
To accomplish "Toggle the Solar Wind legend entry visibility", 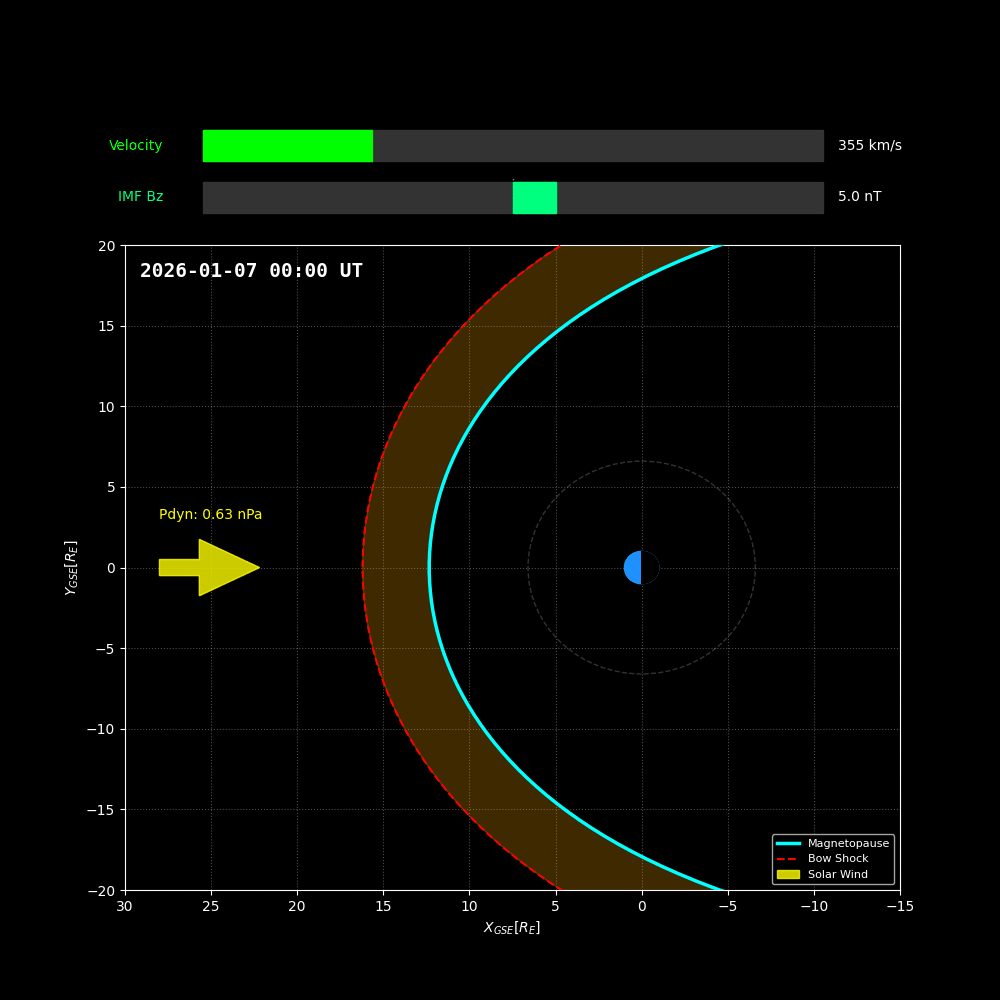I will (840, 874).
